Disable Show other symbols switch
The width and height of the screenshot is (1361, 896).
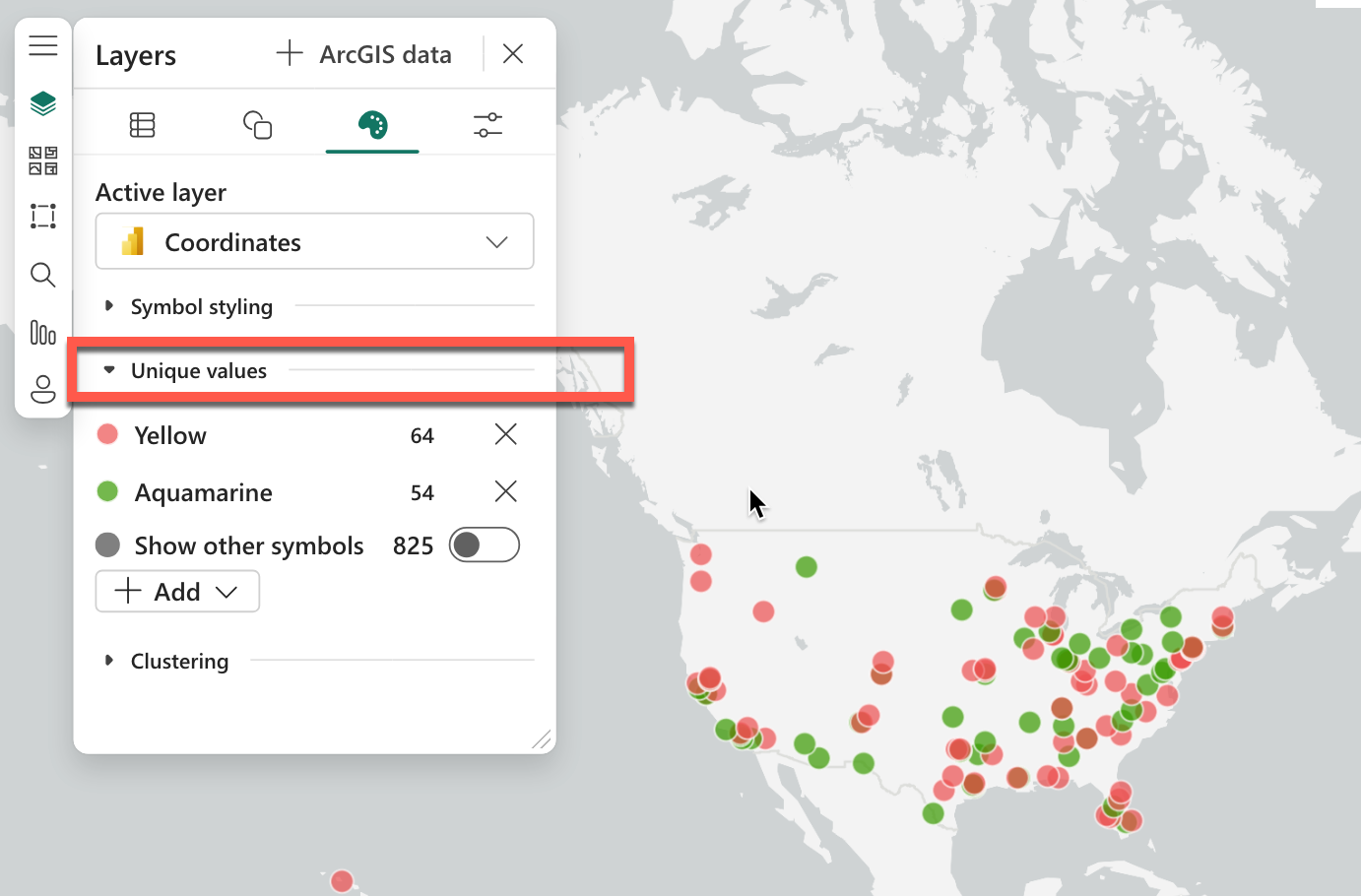(484, 544)
